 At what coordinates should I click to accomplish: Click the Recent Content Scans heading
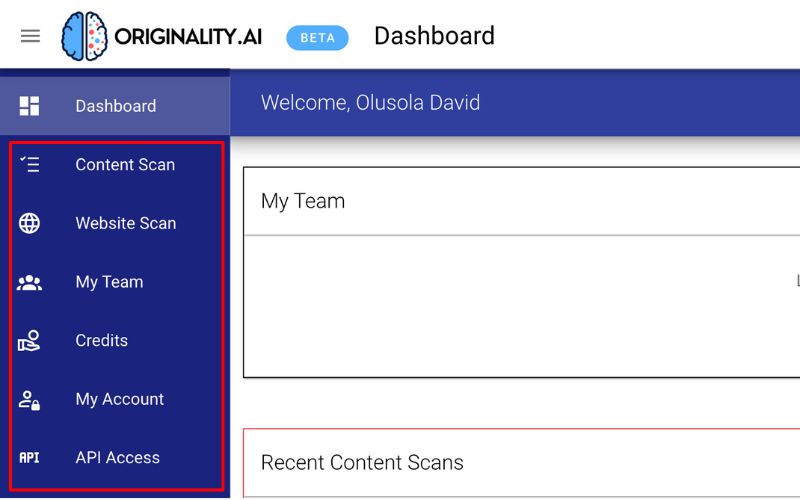362,463
